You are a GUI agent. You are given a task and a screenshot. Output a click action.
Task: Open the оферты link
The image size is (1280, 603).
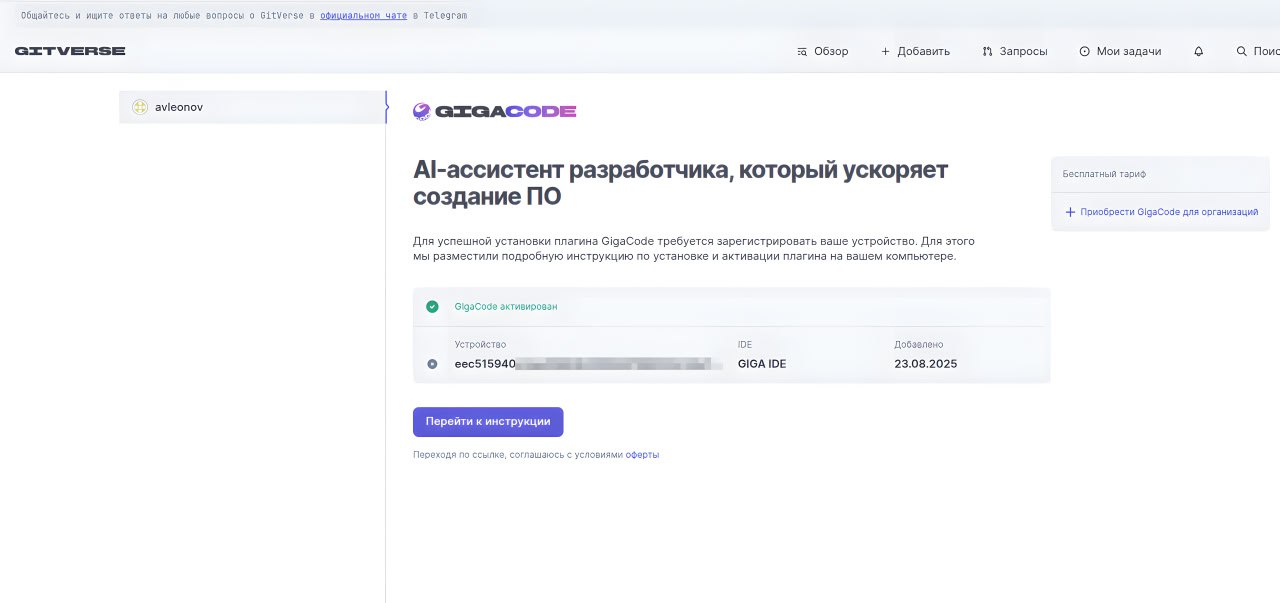(x=642, y=455)
